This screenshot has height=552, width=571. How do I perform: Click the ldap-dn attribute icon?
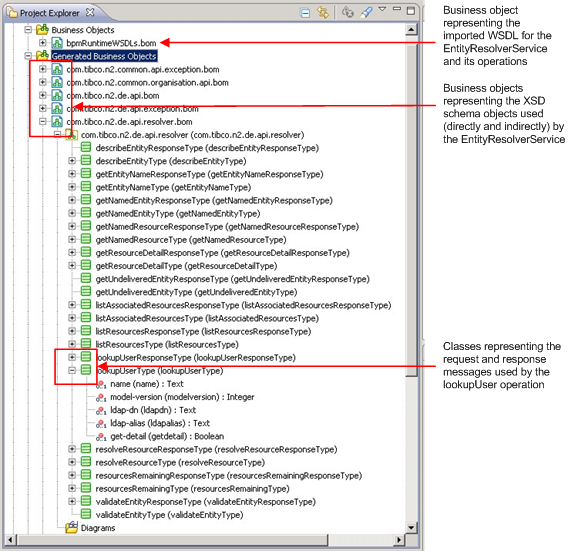click(101, 410)
